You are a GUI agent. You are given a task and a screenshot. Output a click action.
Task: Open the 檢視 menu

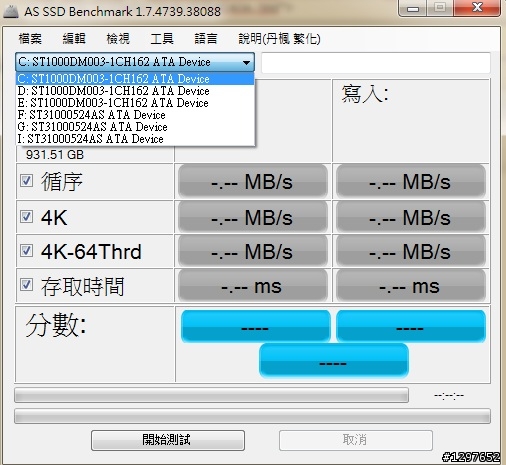[118, 39]
